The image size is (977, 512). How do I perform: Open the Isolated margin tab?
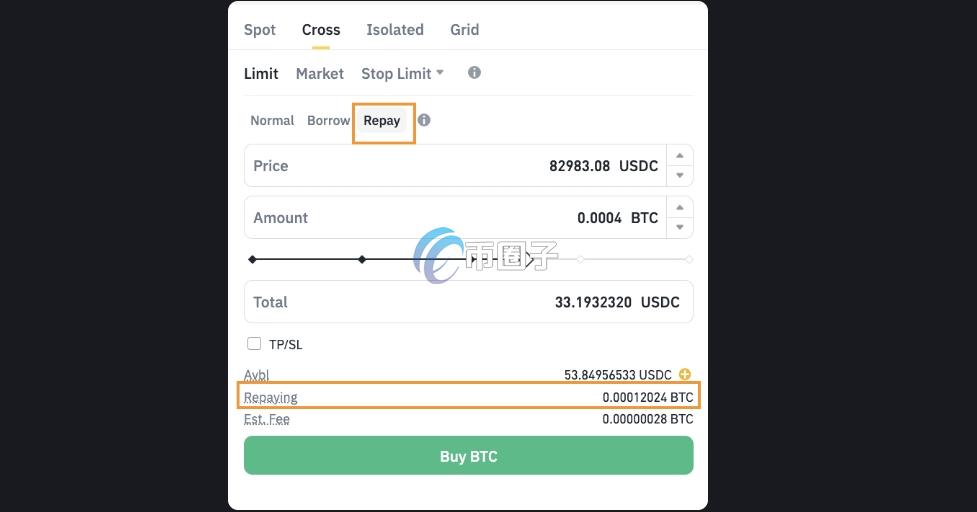tap(395, 30)
